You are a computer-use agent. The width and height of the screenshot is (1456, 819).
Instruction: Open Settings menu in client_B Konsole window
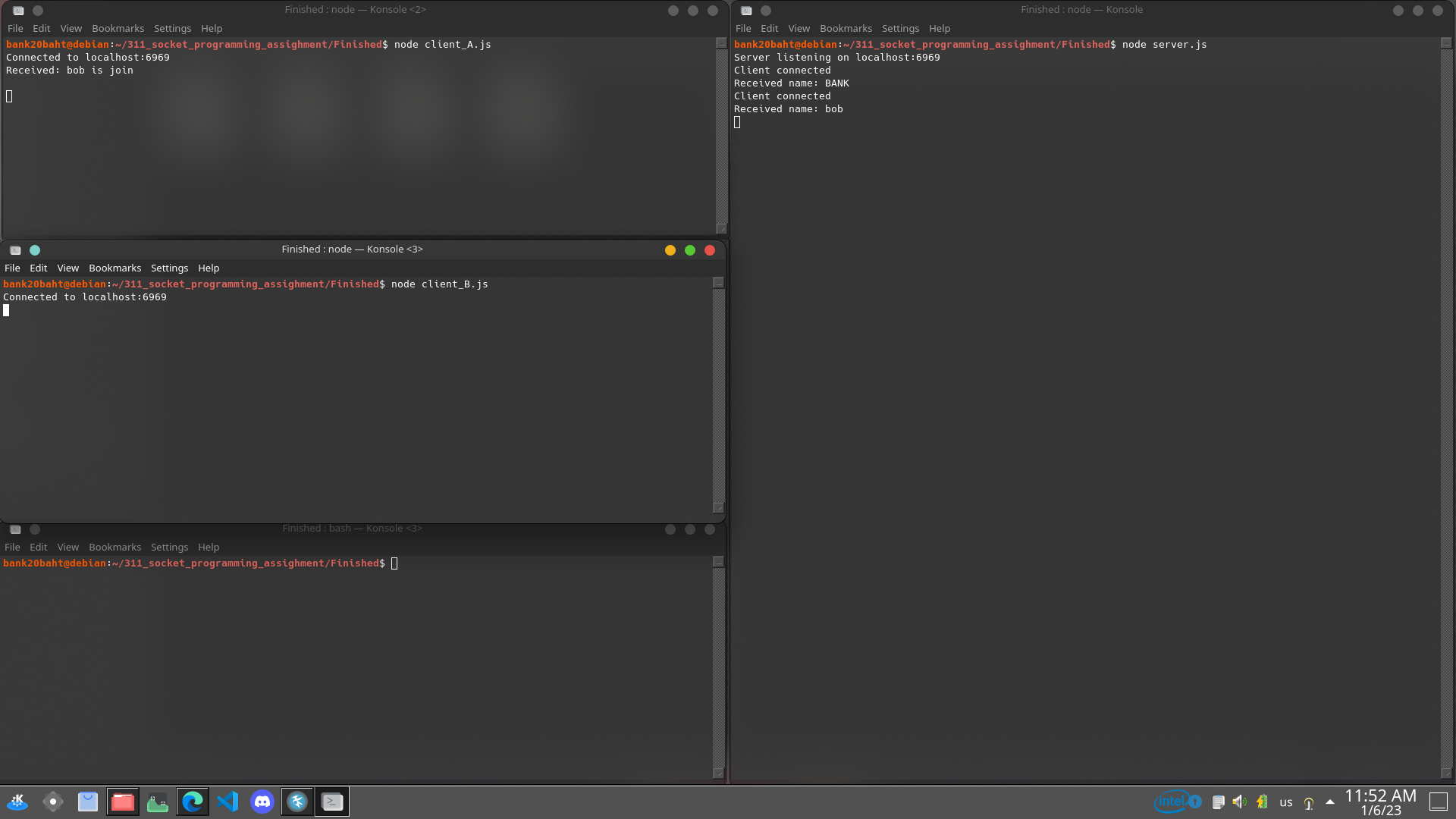tap(169, 268)
